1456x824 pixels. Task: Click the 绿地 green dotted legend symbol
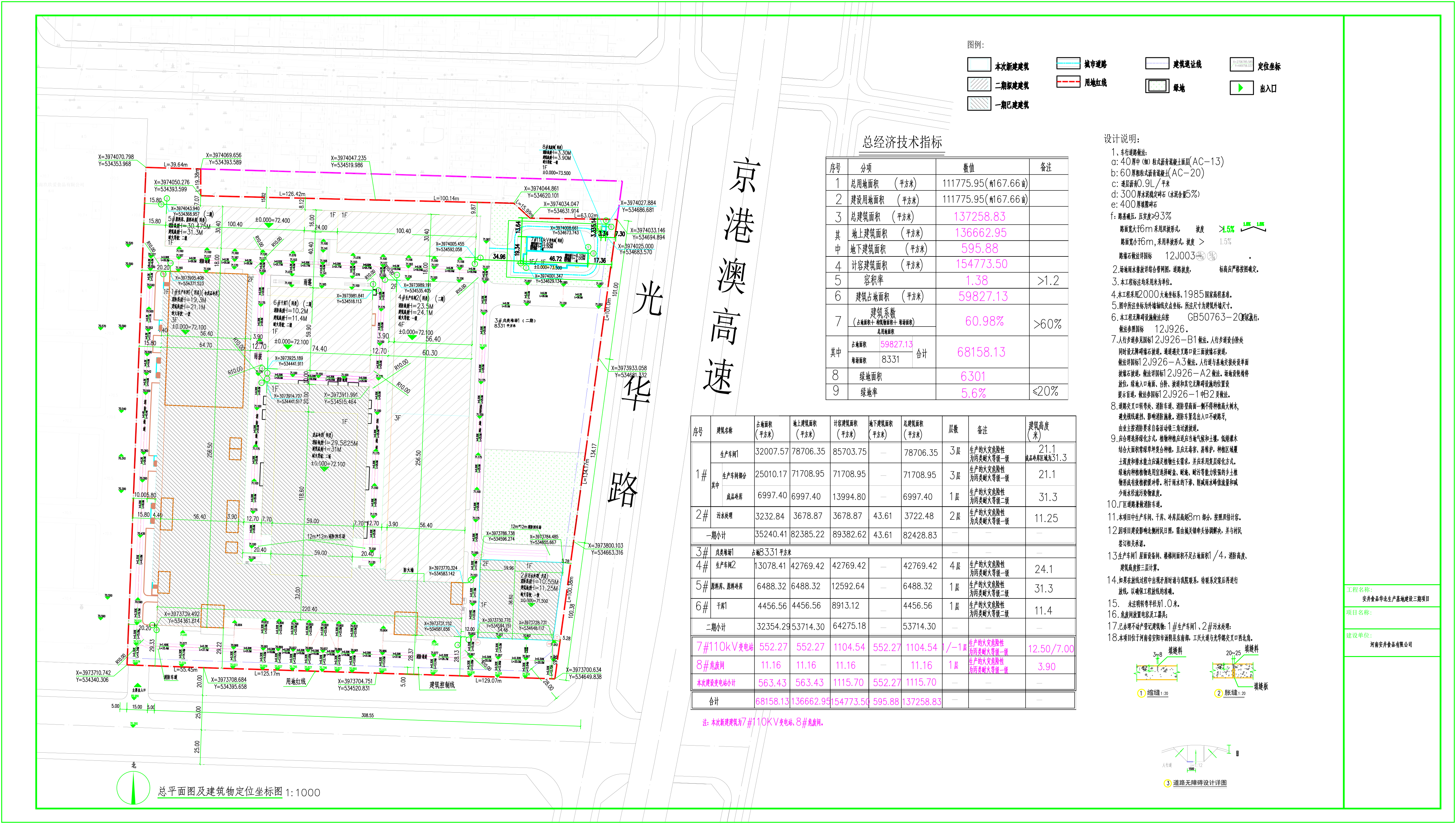coord(1157,86)
